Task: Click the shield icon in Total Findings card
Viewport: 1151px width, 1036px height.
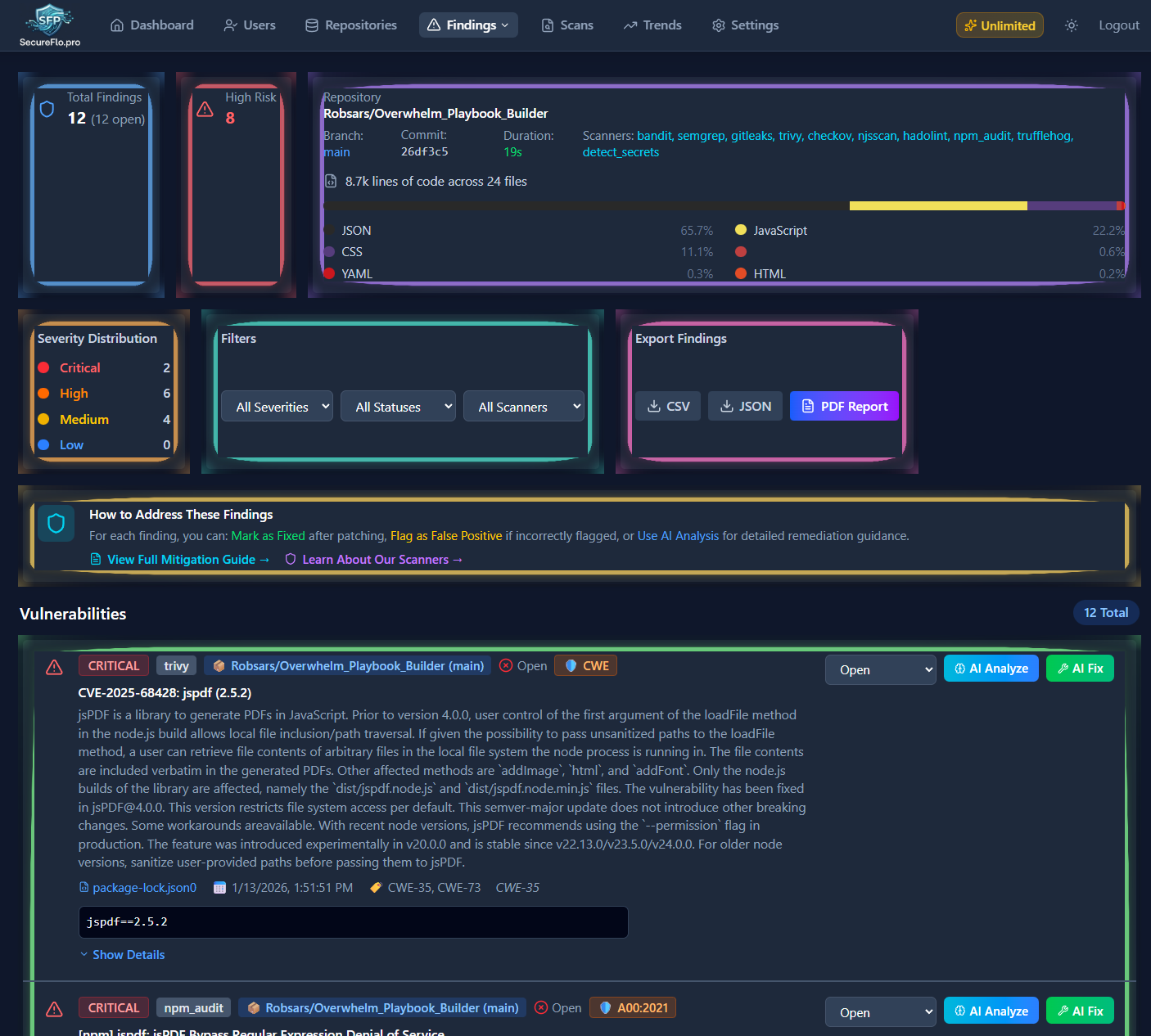Action: pos(47,109)
